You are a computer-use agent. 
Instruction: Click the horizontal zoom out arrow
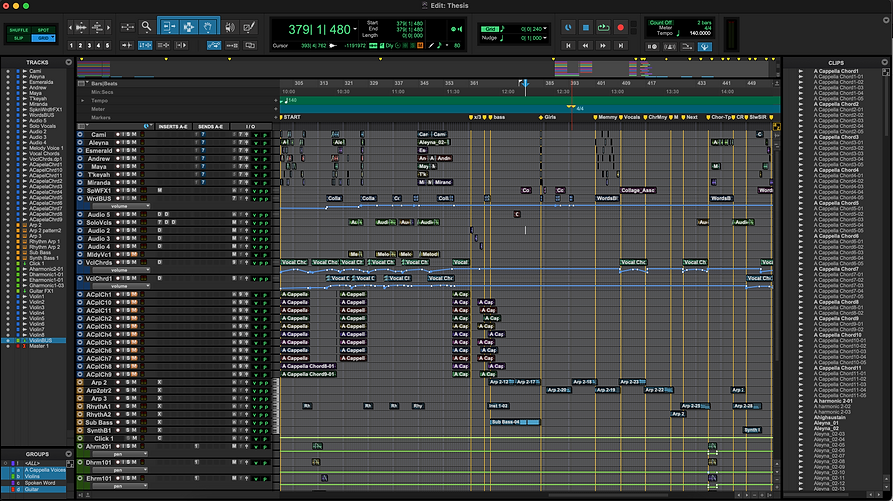click(x=70, y=27)
